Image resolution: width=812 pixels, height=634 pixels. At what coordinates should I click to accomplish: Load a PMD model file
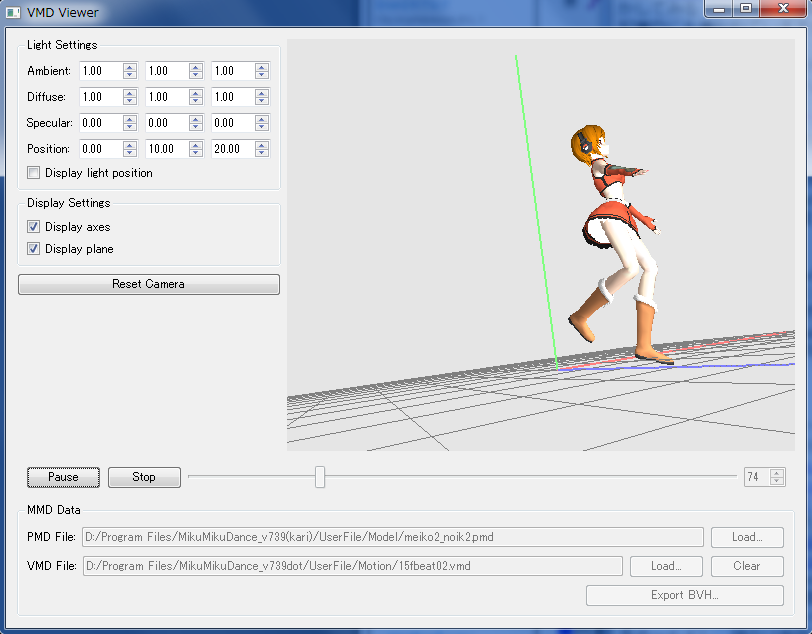[x=747, y=537]
